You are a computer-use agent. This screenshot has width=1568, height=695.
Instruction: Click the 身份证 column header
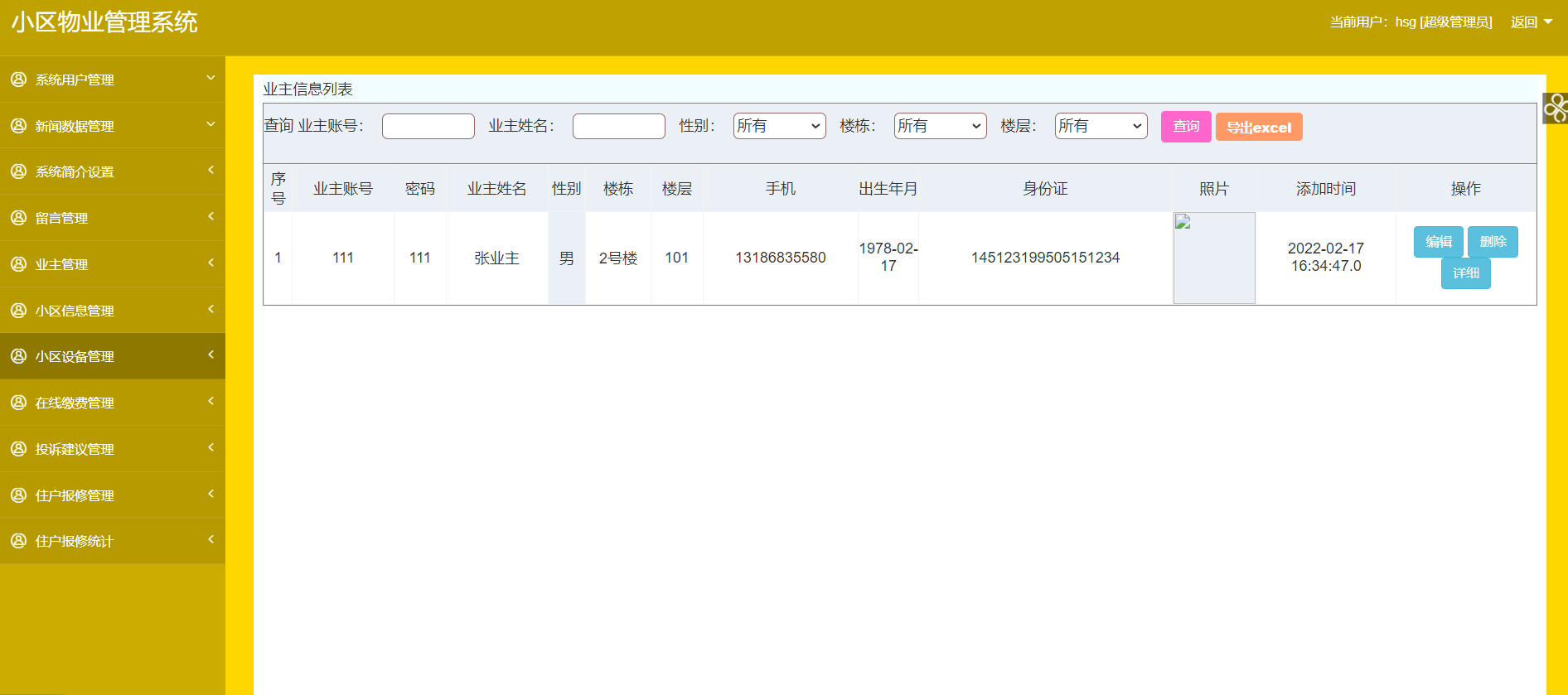(1045, 189)
